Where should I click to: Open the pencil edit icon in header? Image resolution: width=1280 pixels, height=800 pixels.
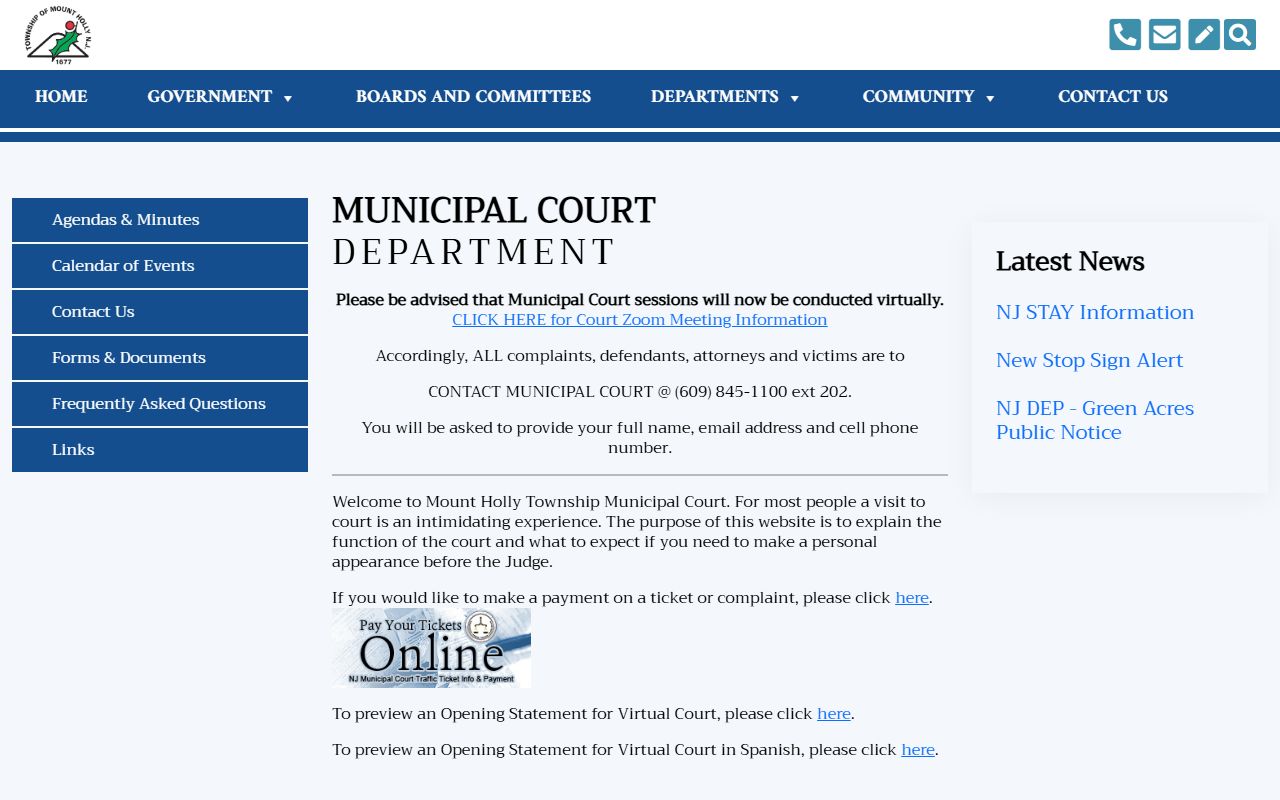[1204, 35]
